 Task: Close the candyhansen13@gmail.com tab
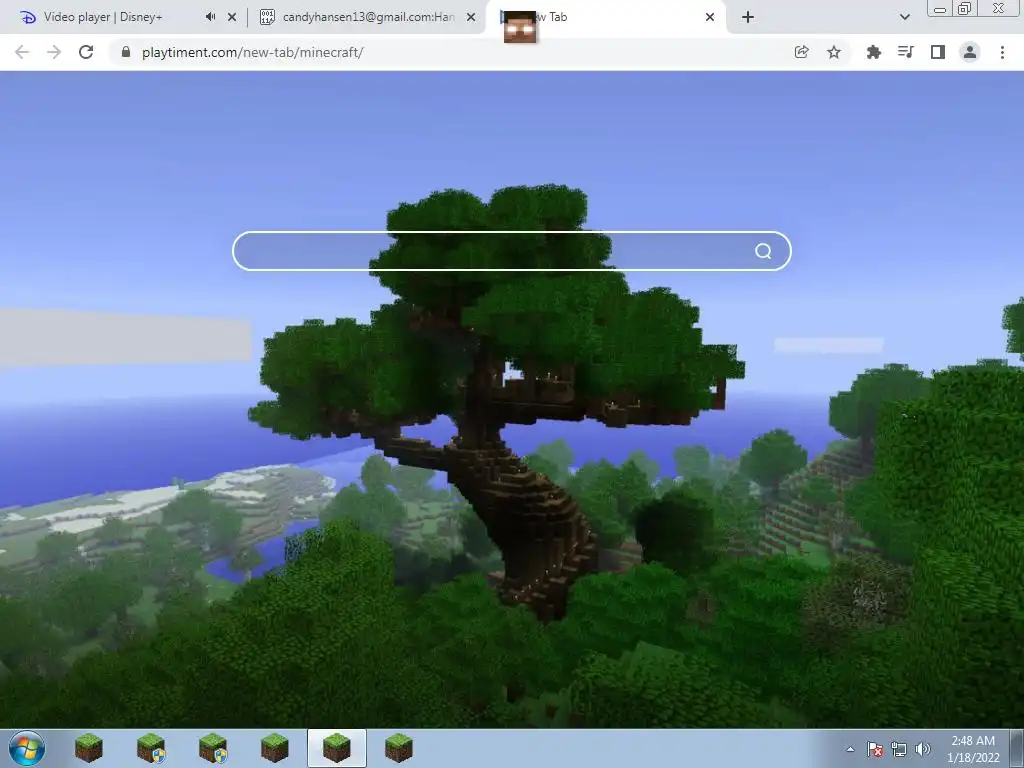point(471,17)
